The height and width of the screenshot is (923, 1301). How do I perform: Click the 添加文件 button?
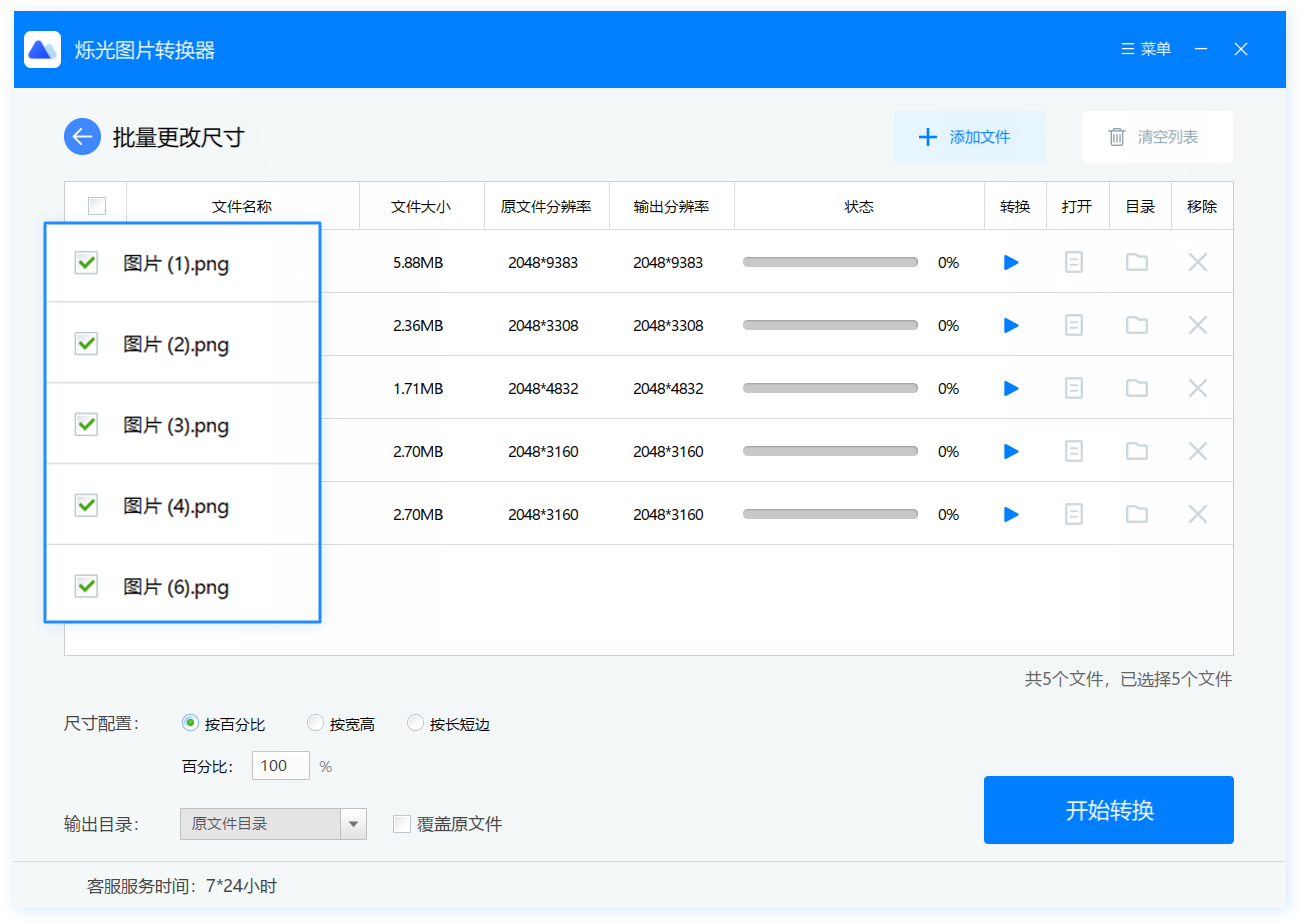(x=968, y=137)
